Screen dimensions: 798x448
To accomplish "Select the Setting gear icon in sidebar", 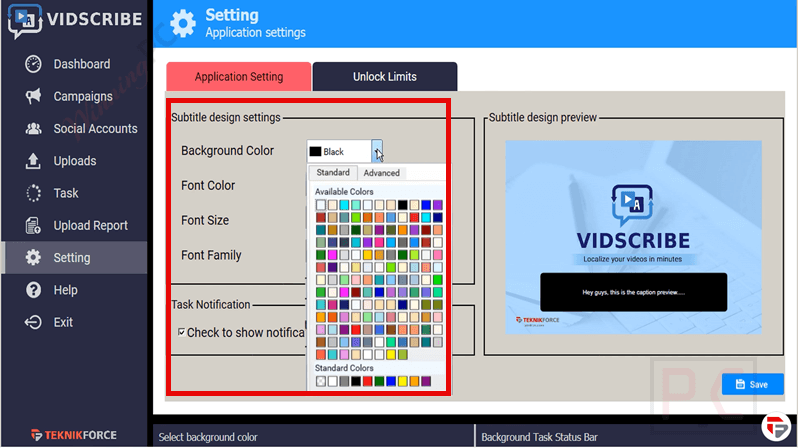I will [33, 258].
